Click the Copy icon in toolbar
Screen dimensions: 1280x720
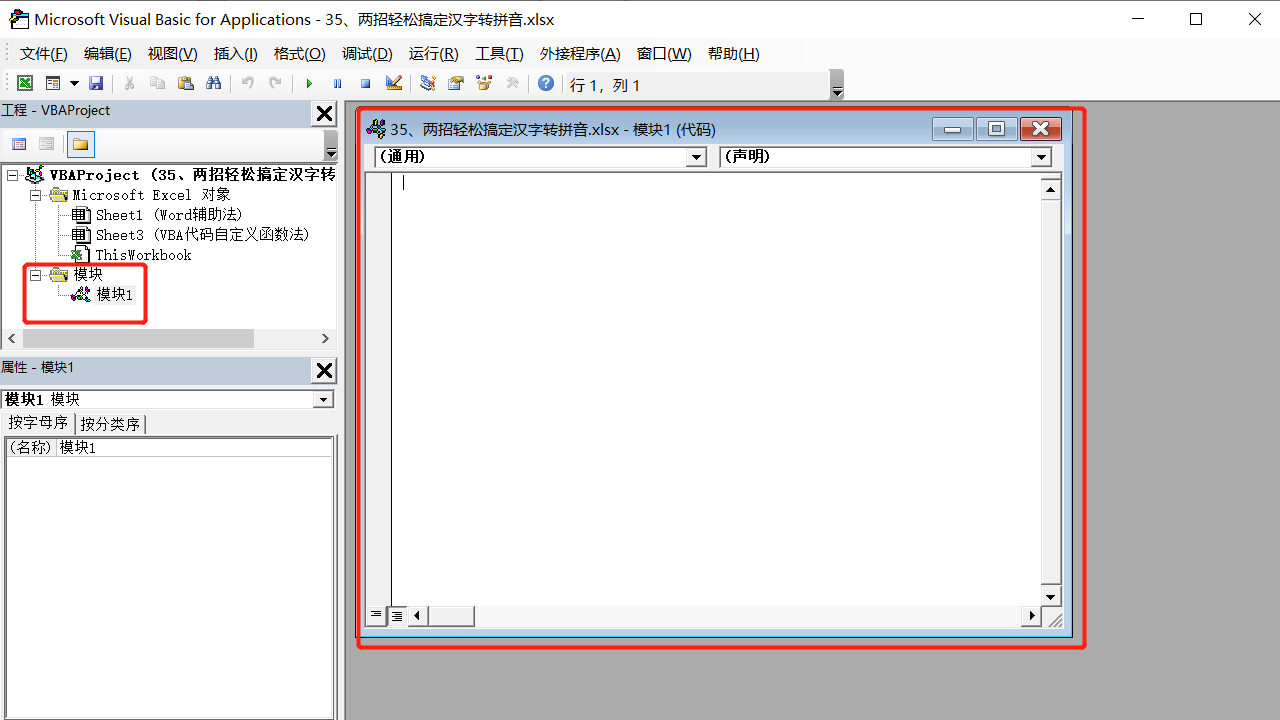(x=157, y=84)
